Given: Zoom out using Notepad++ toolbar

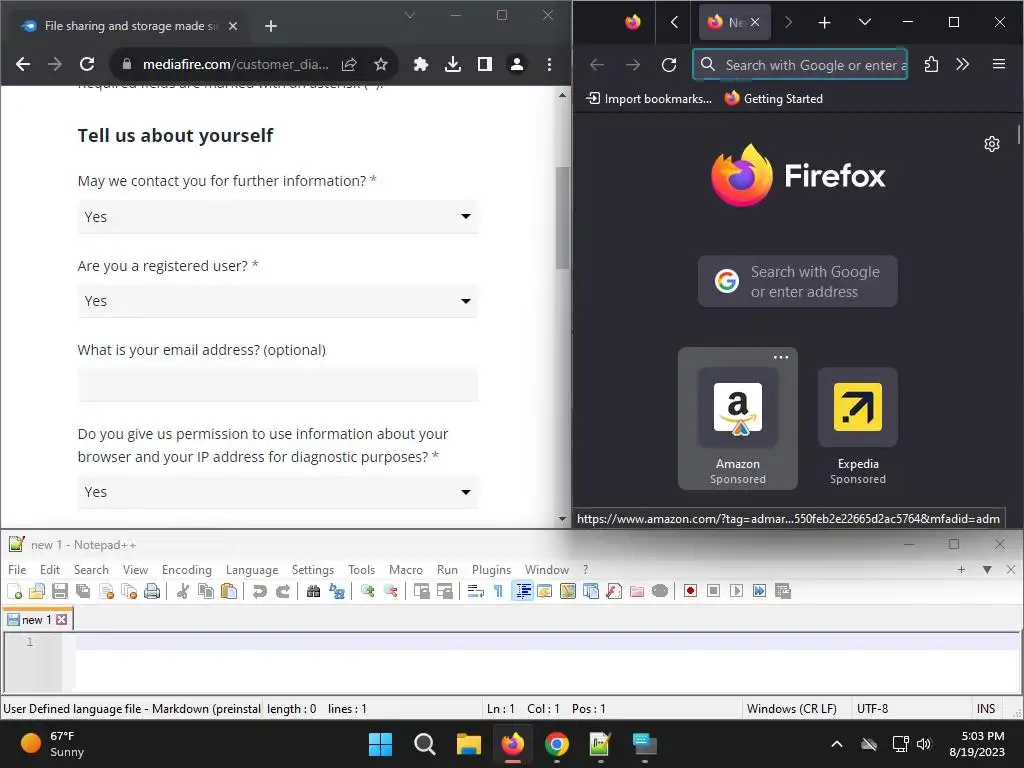Looking at the screenshot, I should (391, 591).
